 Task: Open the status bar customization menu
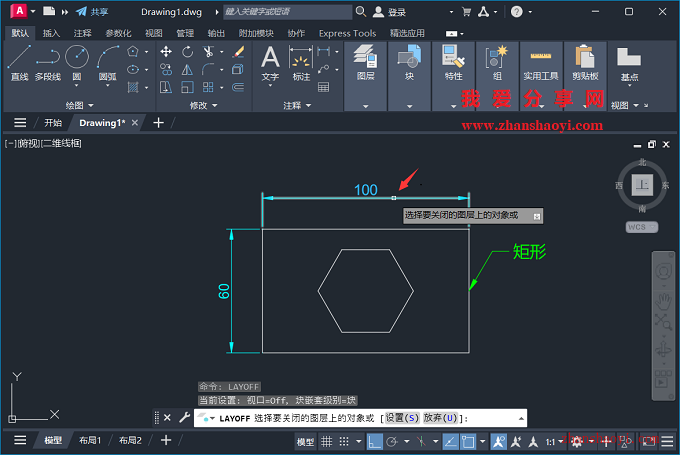click(667, 442)
